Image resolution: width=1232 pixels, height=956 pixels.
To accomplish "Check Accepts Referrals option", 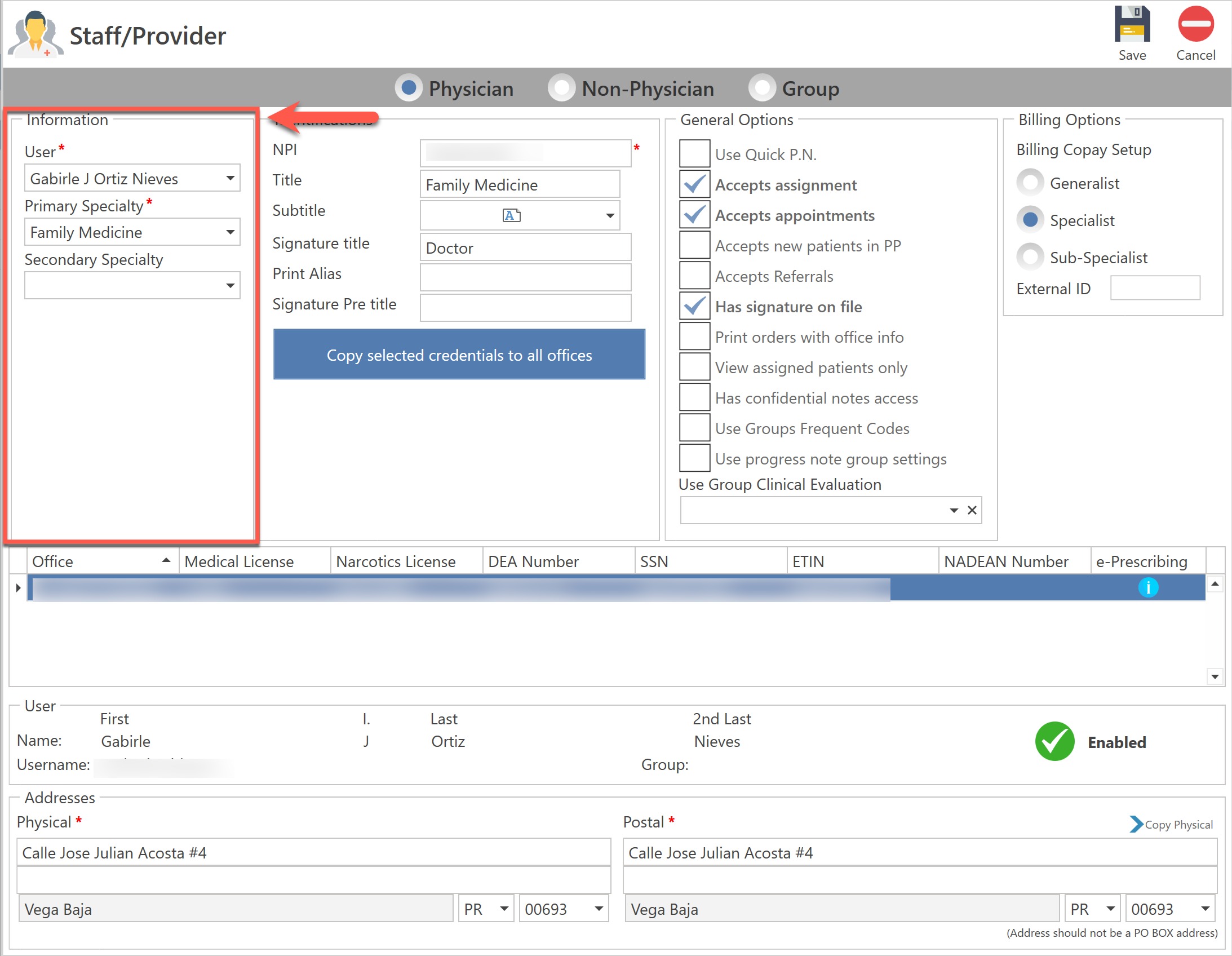I will coord(694,276).
